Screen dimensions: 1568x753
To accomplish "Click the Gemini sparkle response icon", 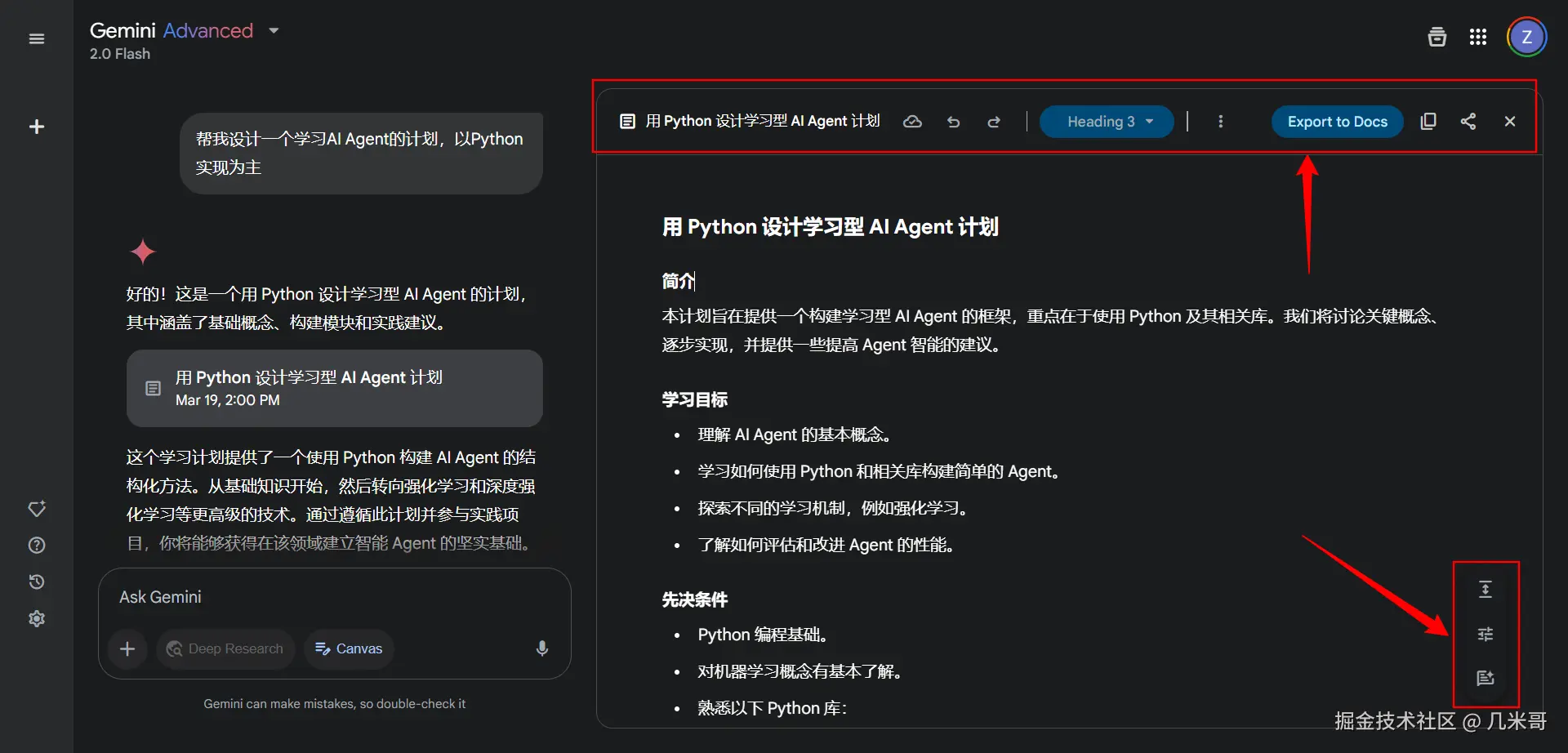I will pos(143,252).
